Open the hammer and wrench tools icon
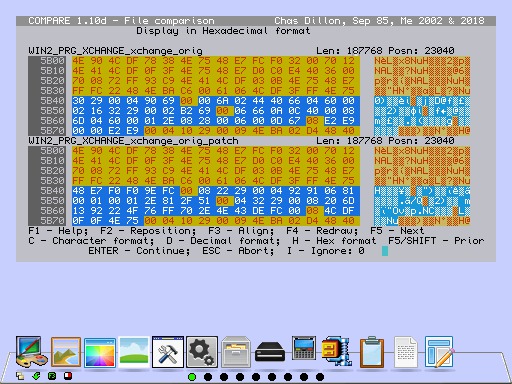Image resolution: width=512 pixels, height=384 pixels. click(x=168, y=352)
